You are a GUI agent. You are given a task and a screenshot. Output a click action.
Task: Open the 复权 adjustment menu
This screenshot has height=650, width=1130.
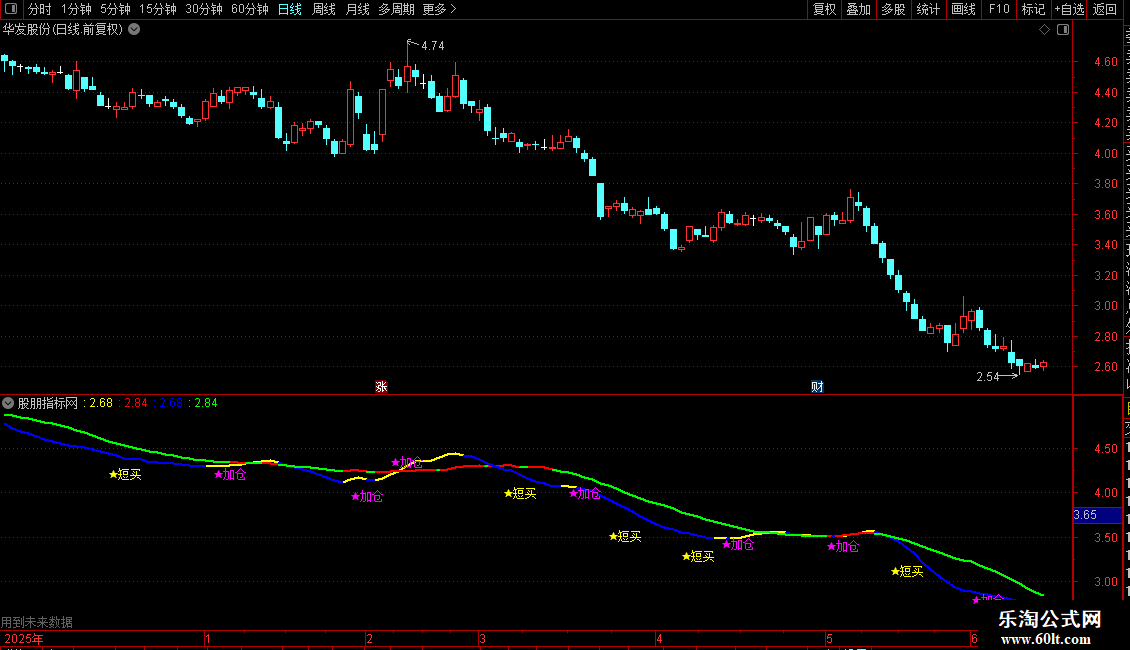pos(824,9)
